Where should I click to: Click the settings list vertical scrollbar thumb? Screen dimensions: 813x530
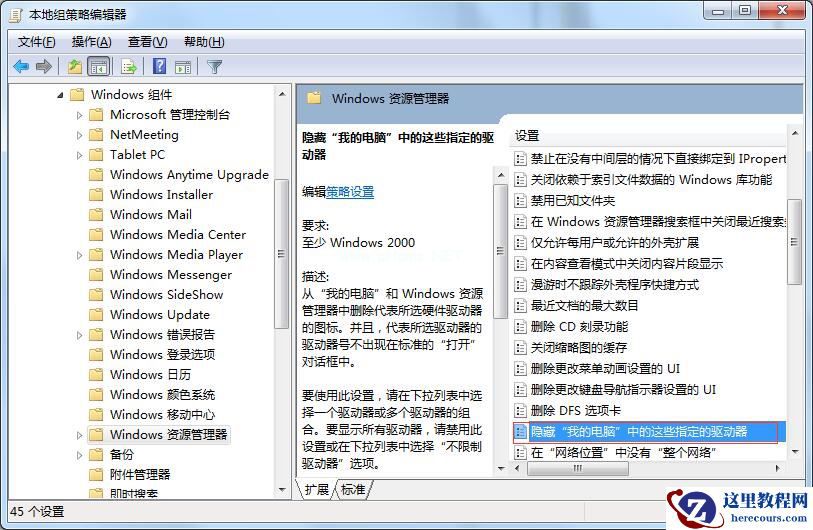coord(794,242)
